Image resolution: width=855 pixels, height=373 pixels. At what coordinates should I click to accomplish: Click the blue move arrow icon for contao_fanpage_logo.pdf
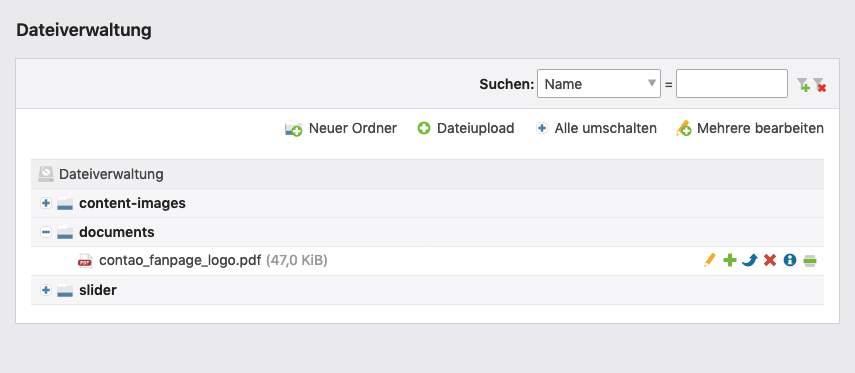(750, 261)
